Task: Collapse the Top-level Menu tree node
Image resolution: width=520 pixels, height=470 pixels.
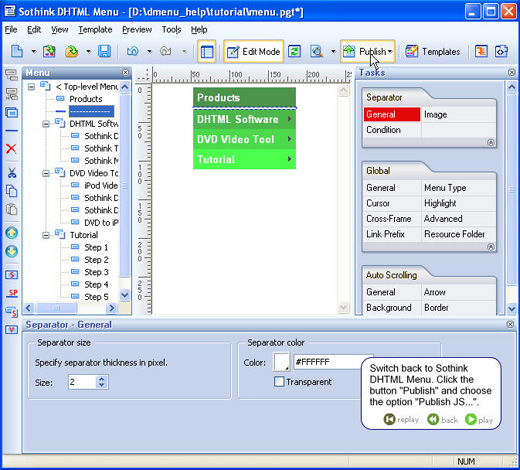Action: click(x=31, y=87)
